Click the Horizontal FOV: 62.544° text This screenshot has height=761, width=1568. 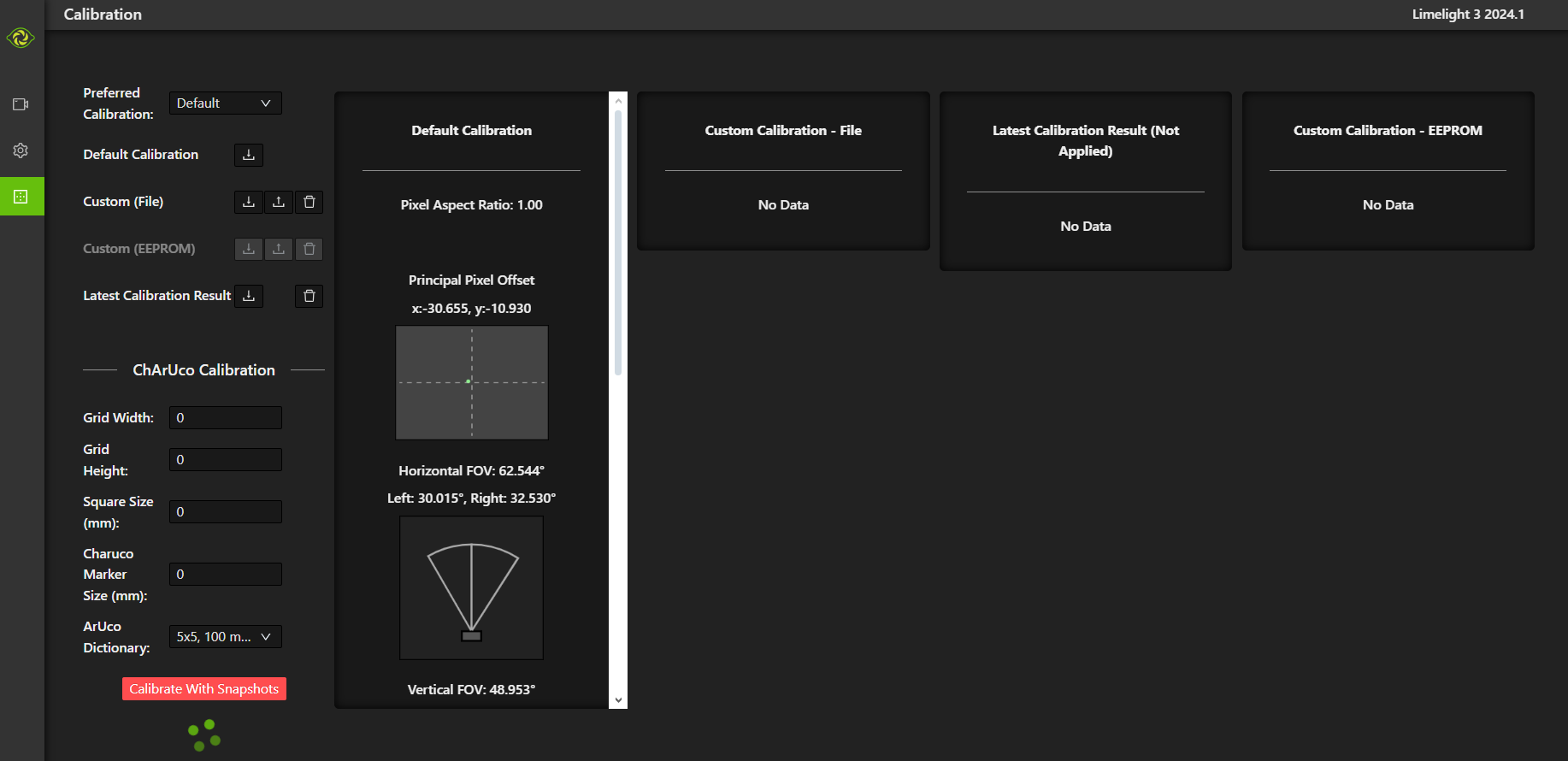pyautogui.click(x=472, y=471)
